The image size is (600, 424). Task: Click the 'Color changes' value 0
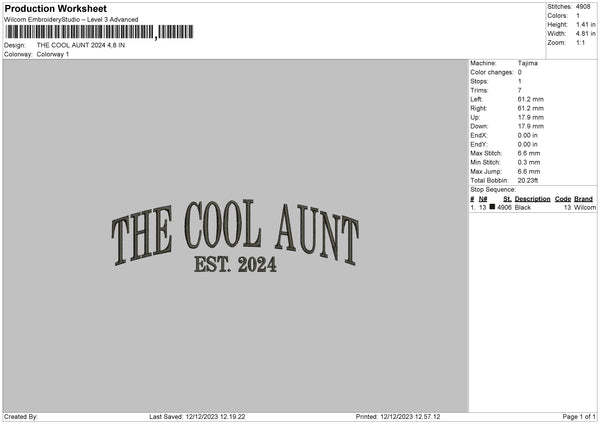point(520,72)
